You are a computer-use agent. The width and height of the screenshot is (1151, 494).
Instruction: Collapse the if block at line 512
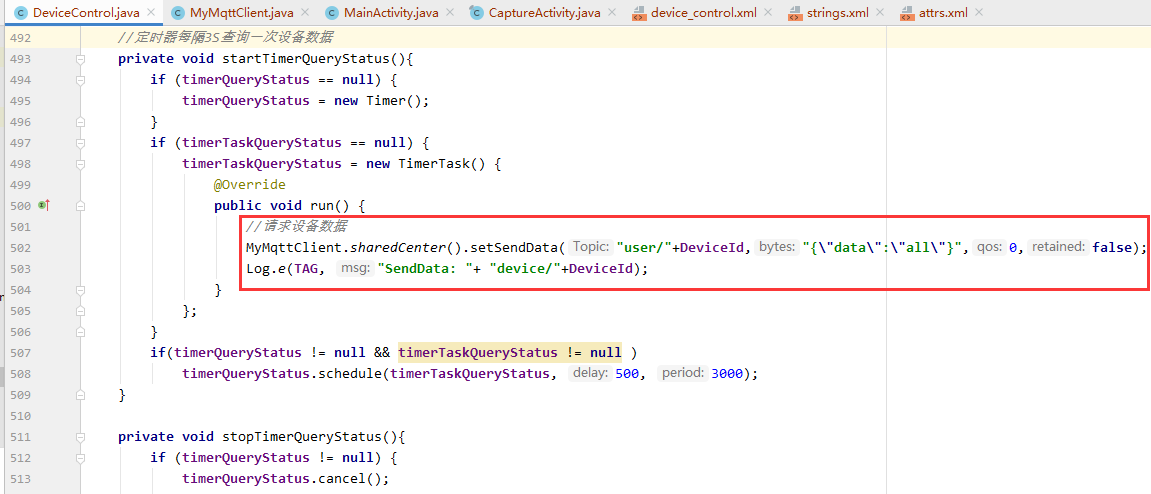click(80, 458)
